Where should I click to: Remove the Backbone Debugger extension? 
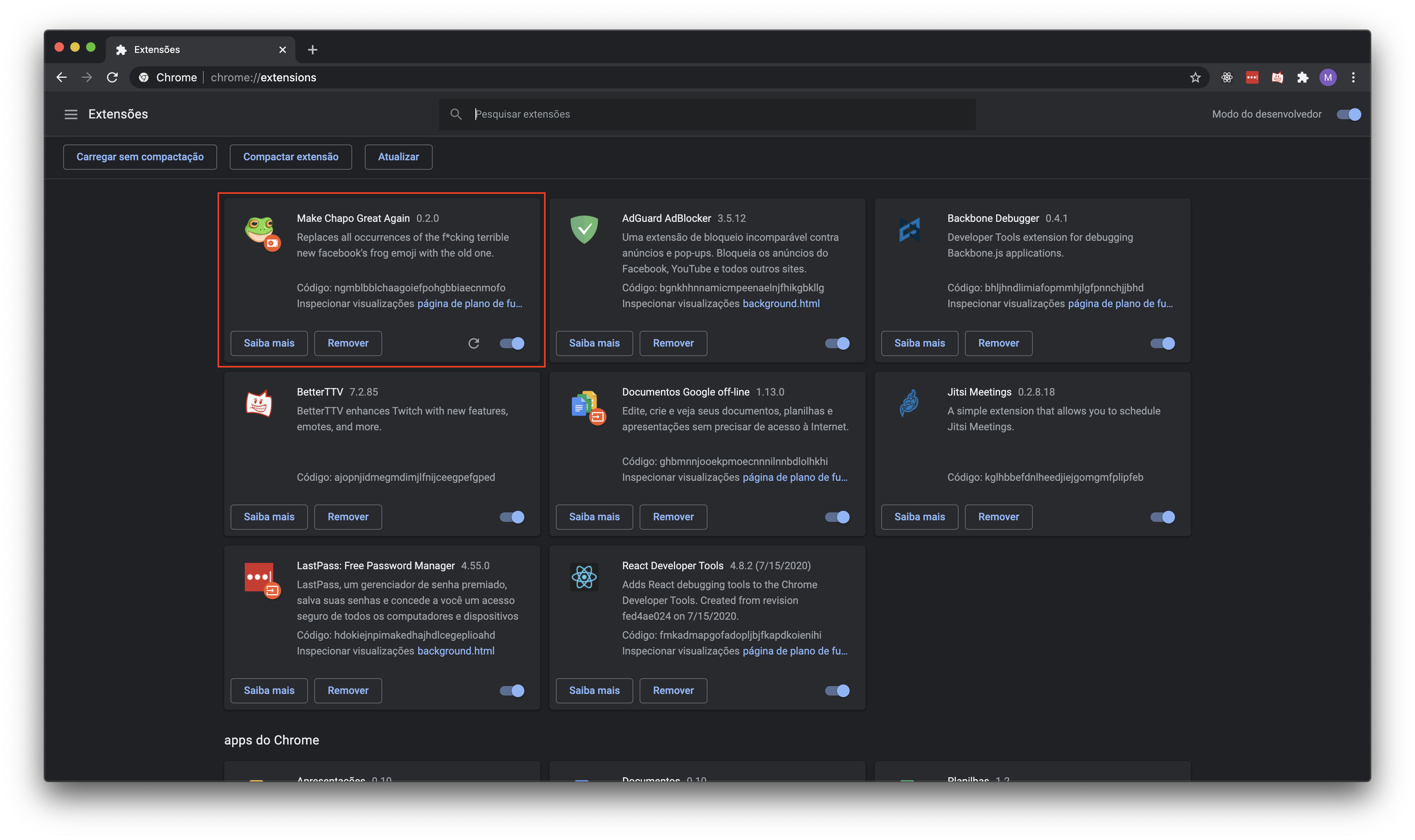pyautogui.click(x=998, y=343)
